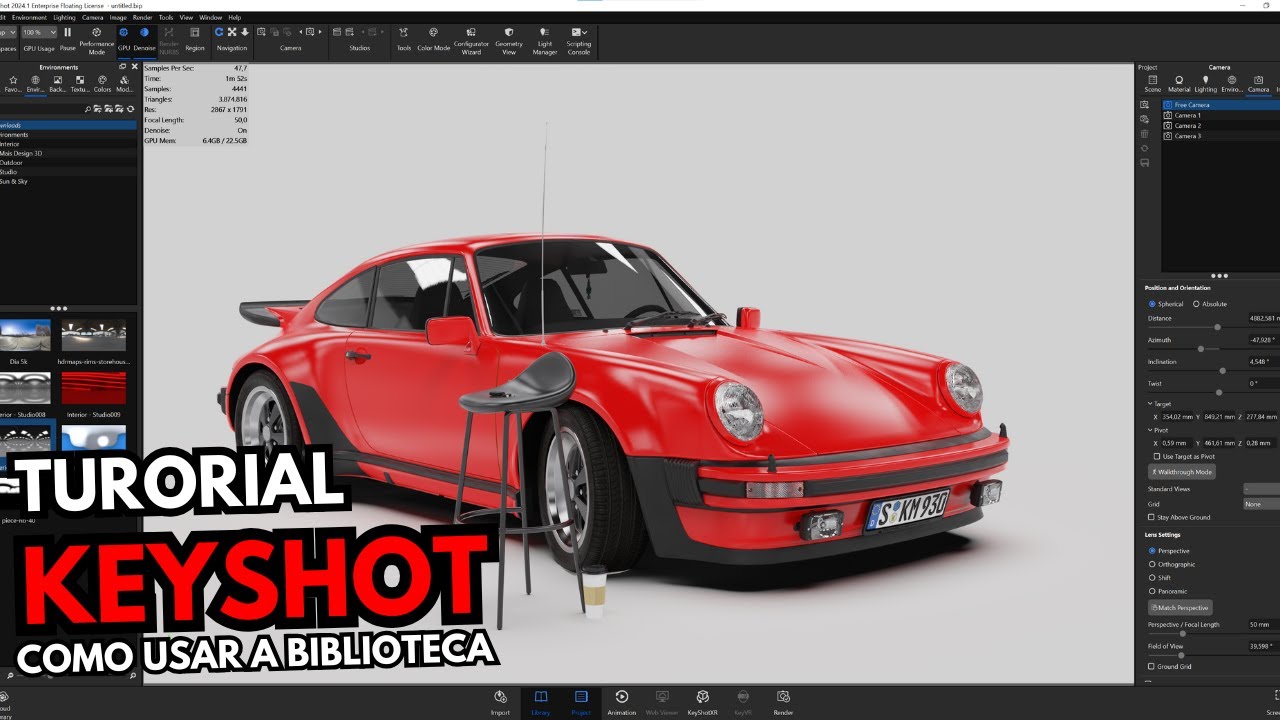The height and width of the screenshot is (720, 1280).
Task: Edit the Focal Length value field
Action: pyautogui.click(x=1263, y=625)
